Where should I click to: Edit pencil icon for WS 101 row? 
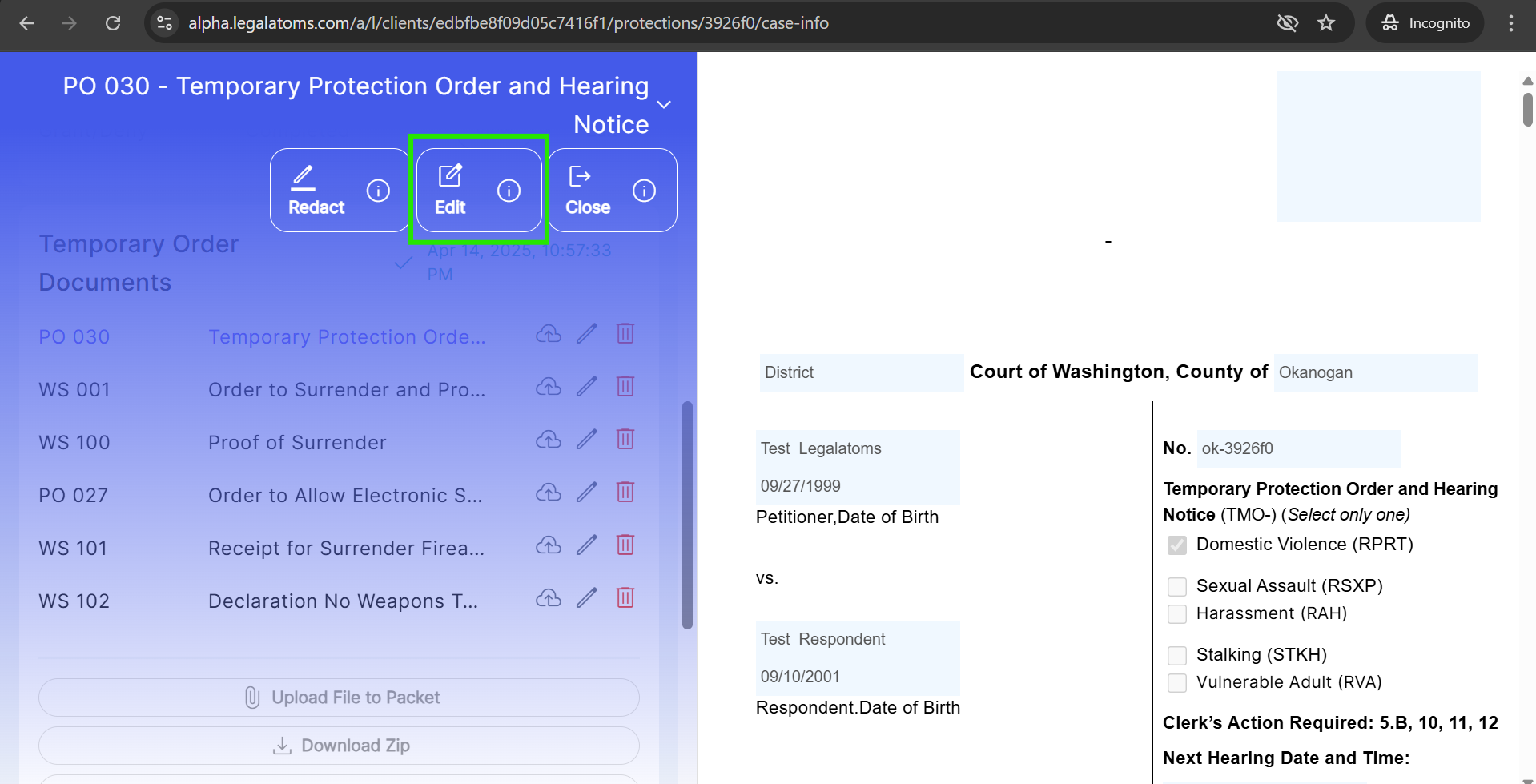click(x=587, y=545)
